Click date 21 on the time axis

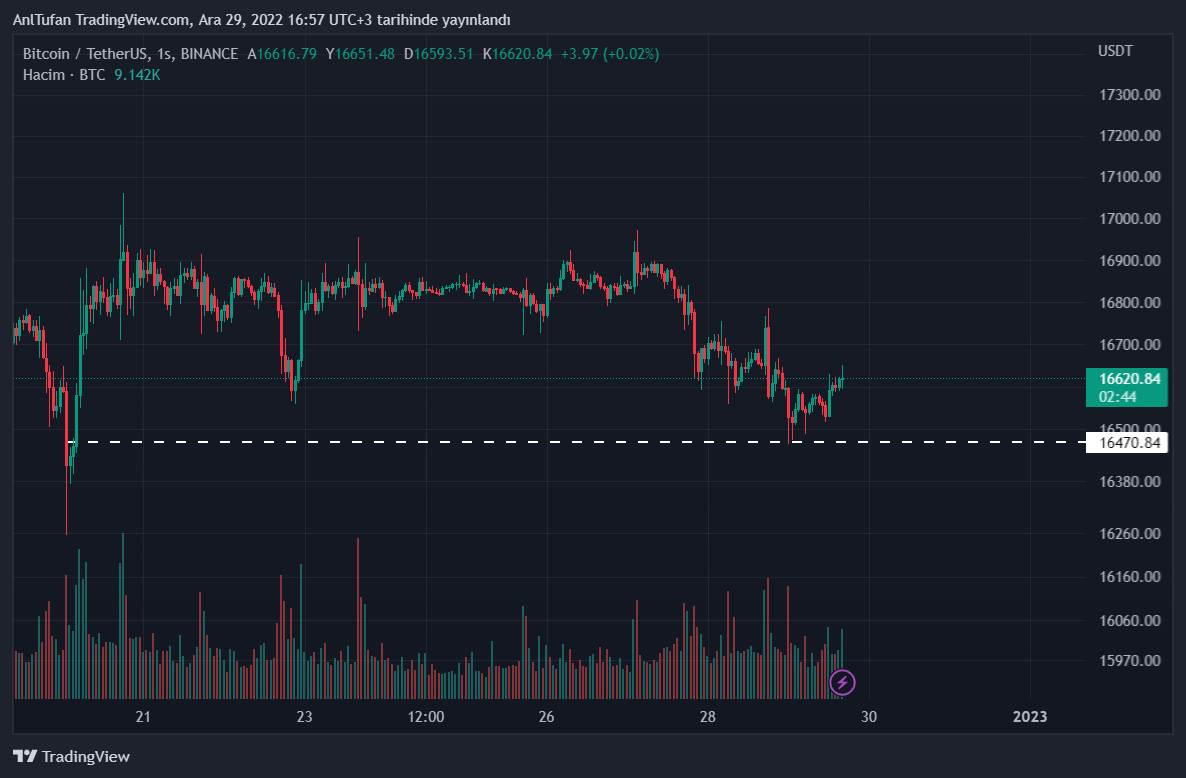pyautogui.click(x=144, y=717)
